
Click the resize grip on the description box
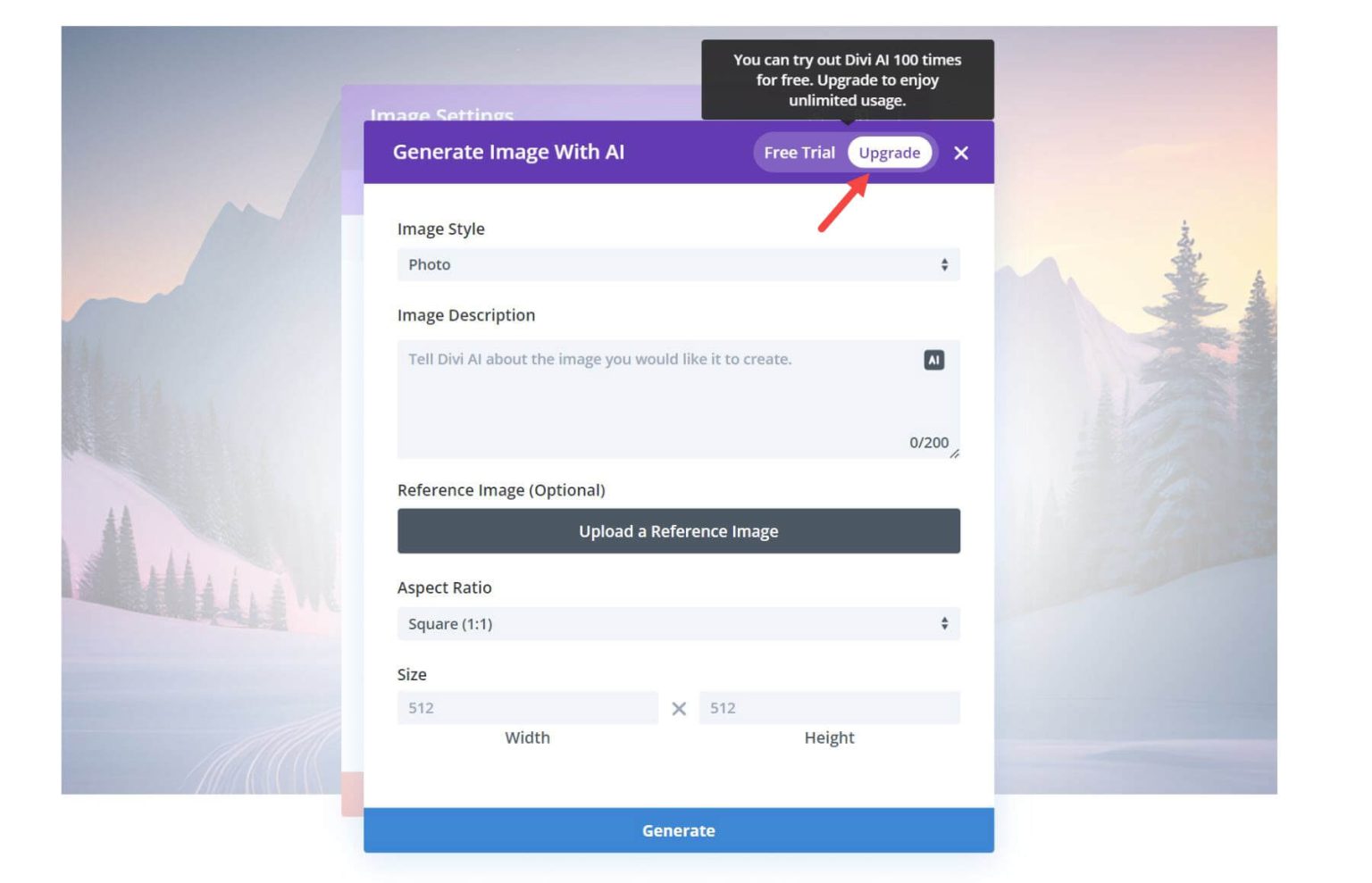pyautogui.click(x=955, y=454)
